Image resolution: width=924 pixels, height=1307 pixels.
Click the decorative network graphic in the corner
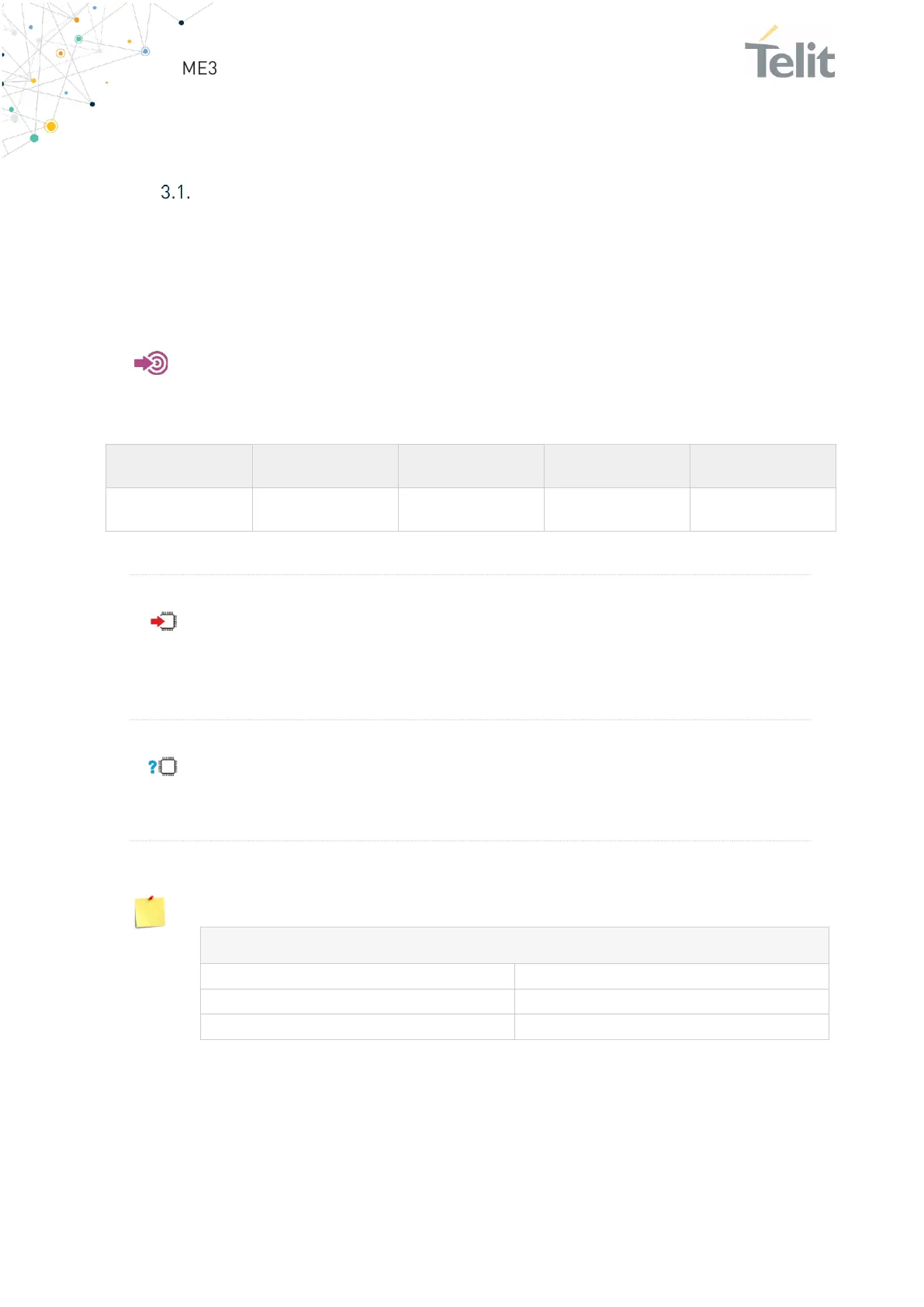(x=70, y=74)
